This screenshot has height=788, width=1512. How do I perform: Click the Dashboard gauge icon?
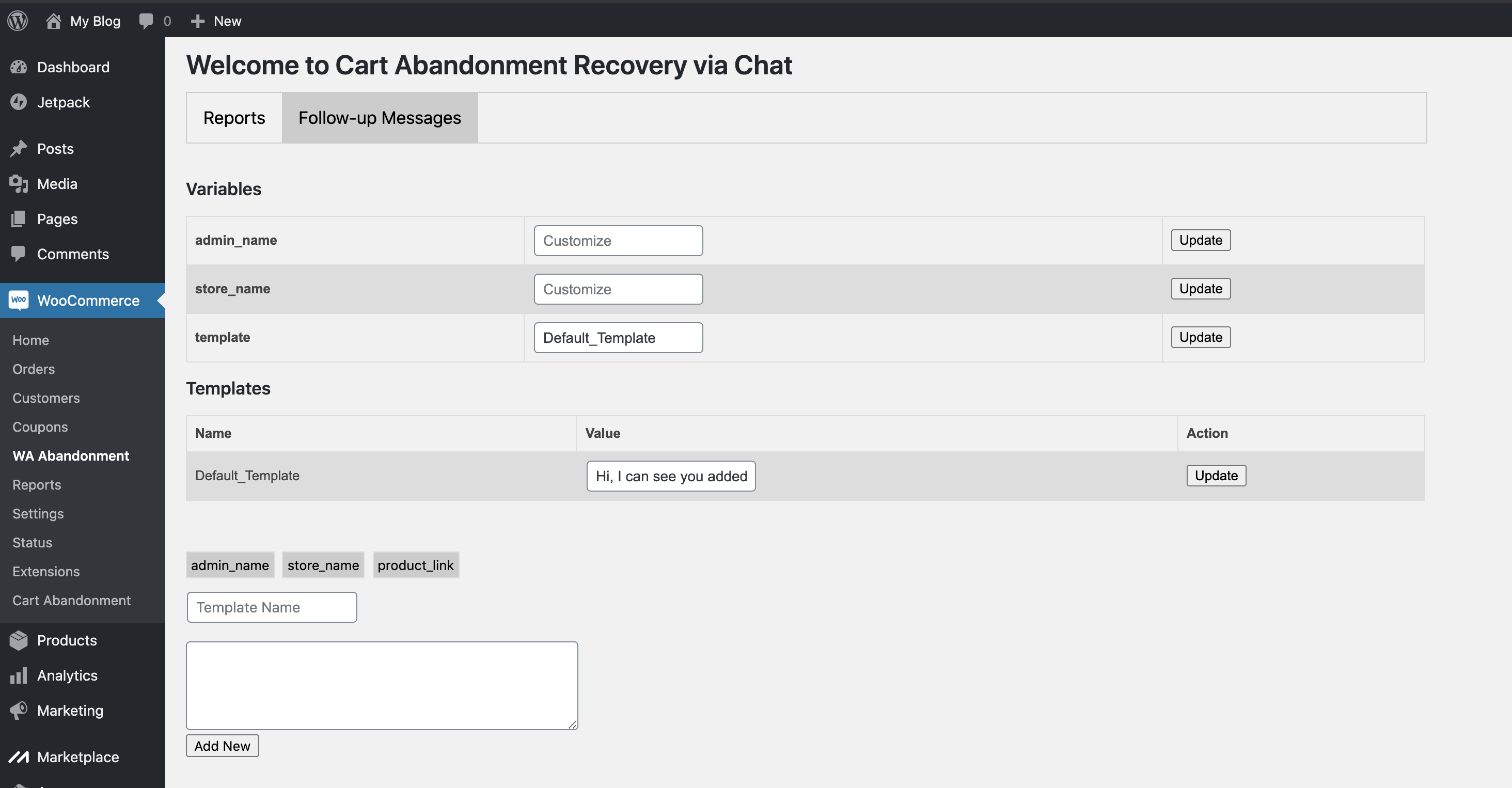point(19,67)
